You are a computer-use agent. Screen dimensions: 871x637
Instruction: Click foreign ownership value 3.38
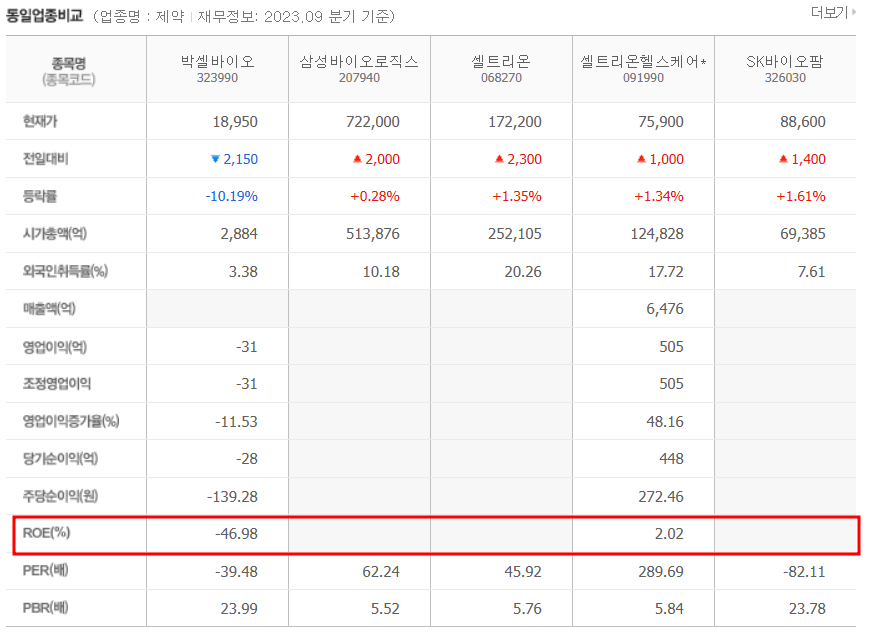[x=243, y=272]
